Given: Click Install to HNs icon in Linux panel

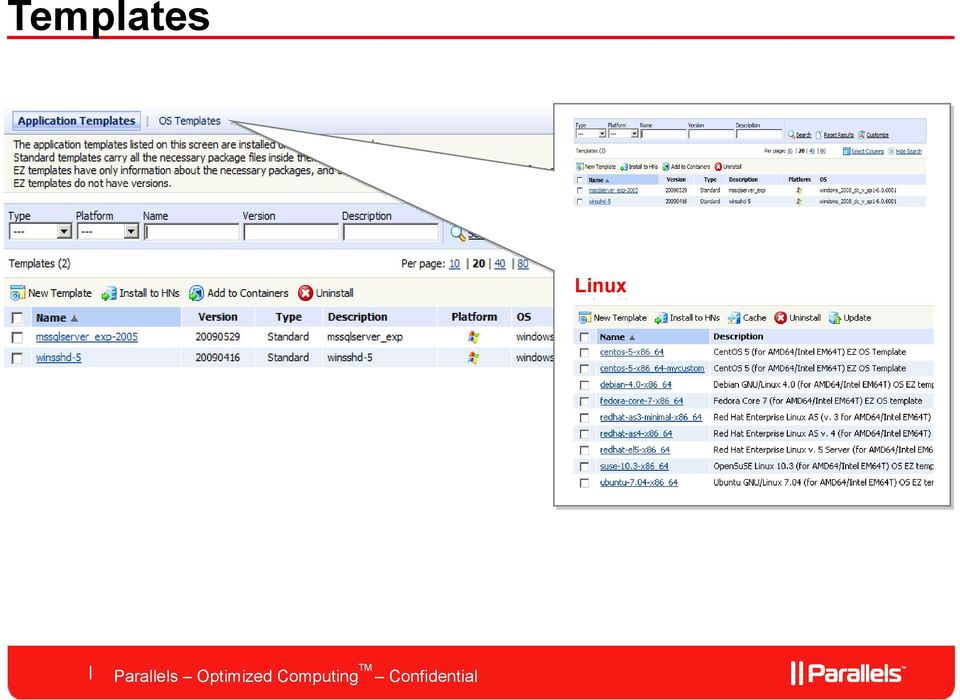Looking at the screenshot, I should [661, 318].
